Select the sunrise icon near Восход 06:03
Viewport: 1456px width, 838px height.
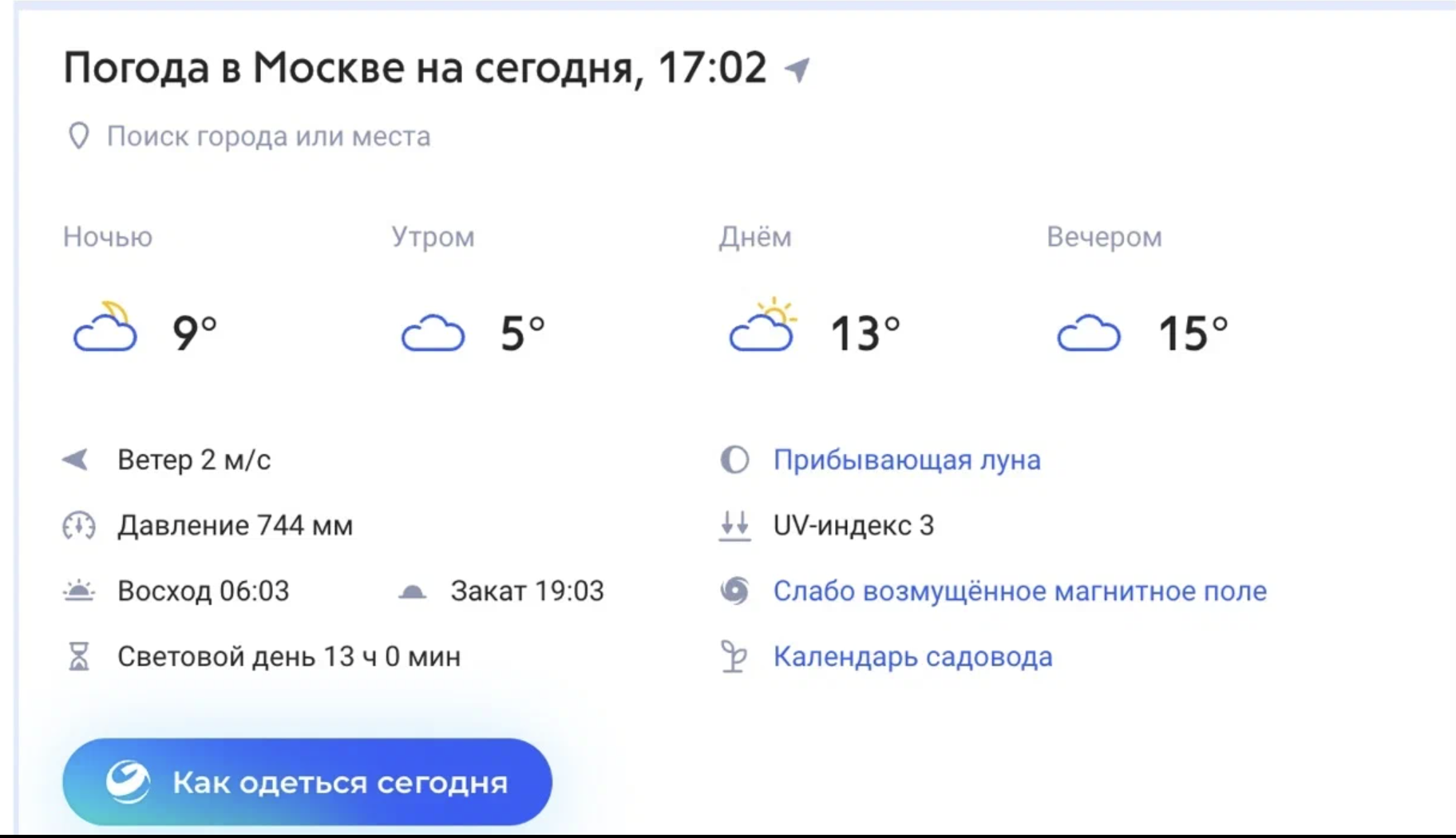tap(78, 591)
